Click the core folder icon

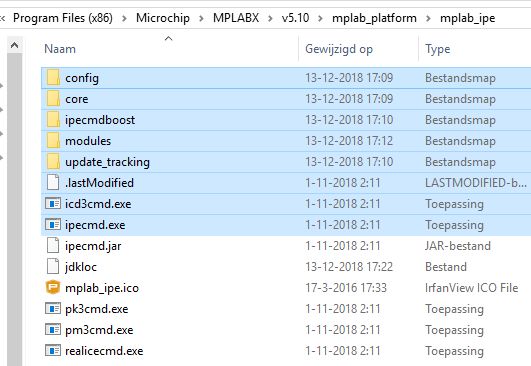pyautogui.click(x=53, y=99)
